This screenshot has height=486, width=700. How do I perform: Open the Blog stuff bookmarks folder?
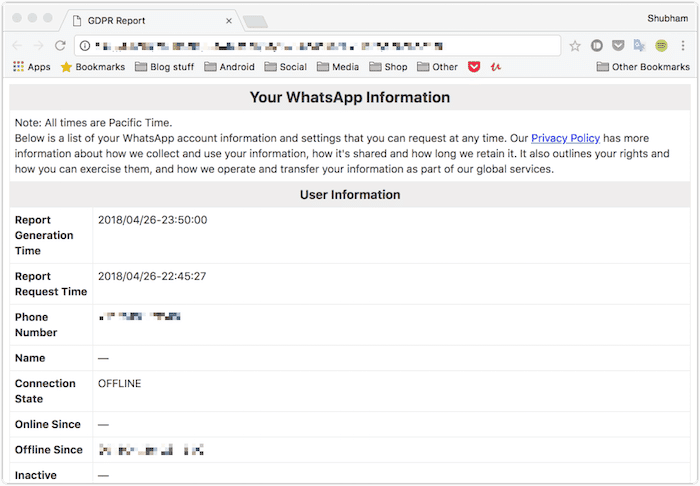165,67
